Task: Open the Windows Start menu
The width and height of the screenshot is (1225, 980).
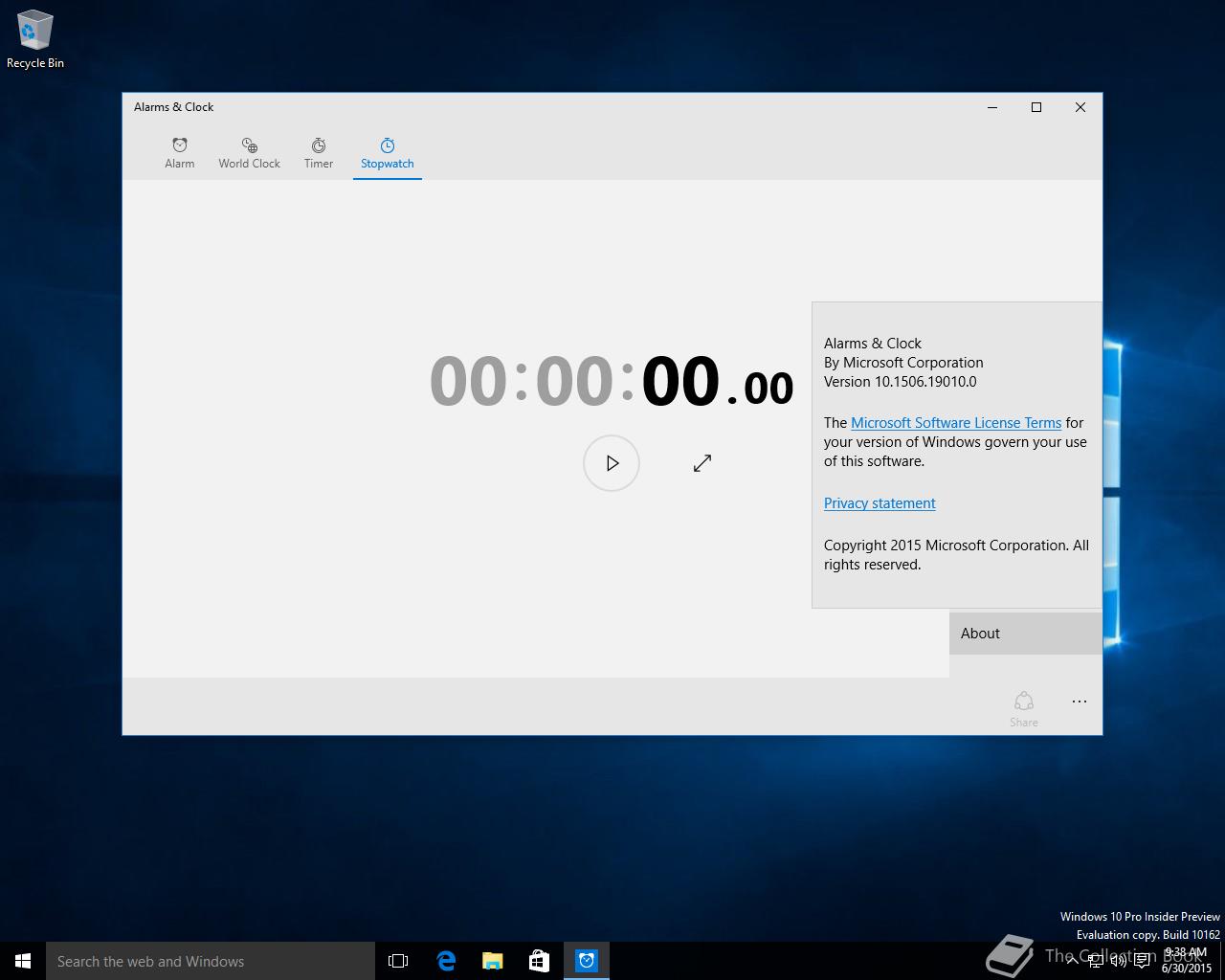Action: [x=23, y=961]
